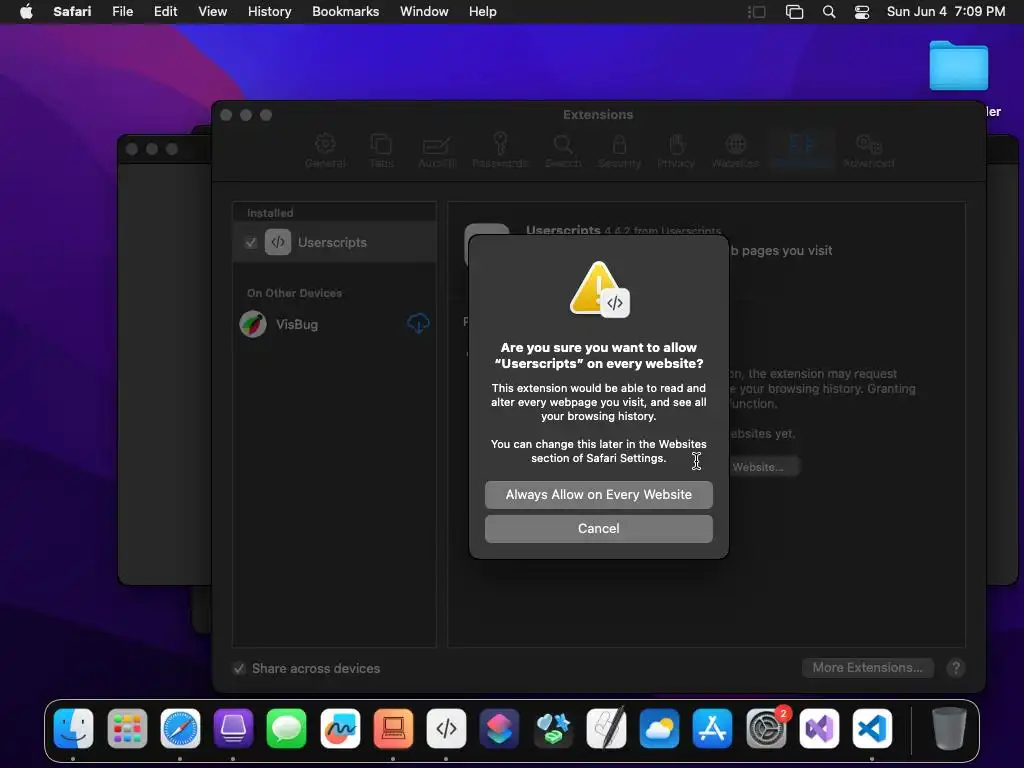Screen dimensions: 1024x768
Task: Open Freeform from the Dock
Action: pos(340,728)
